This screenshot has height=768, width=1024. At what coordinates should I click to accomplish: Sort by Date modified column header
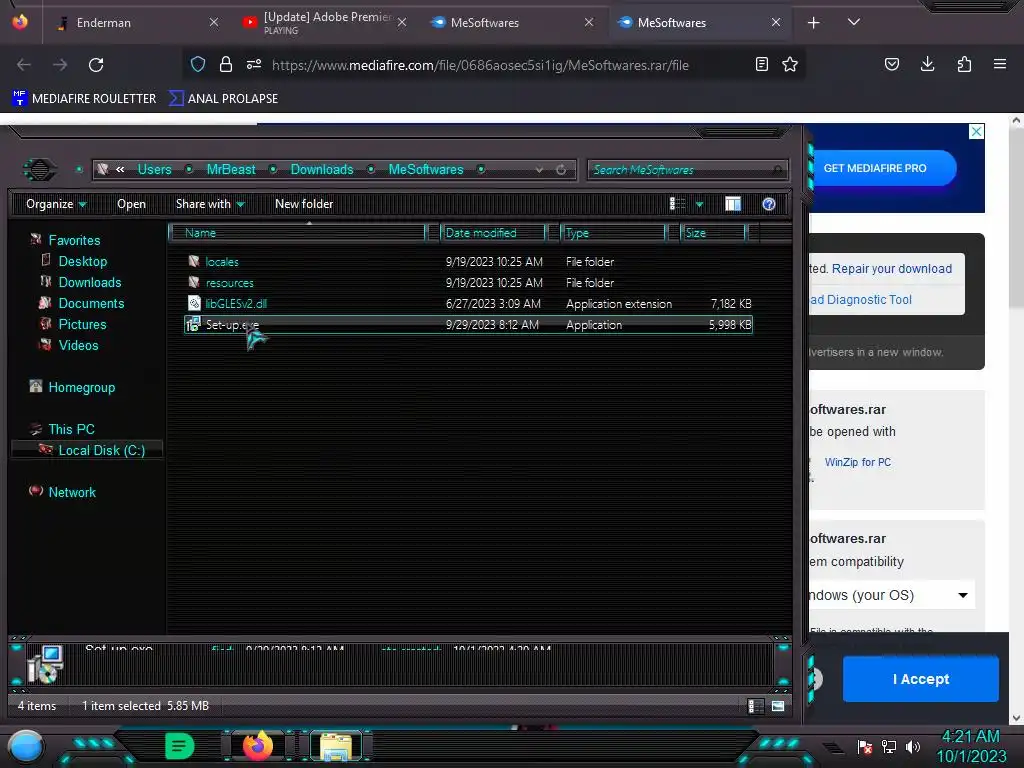[x=494, y=233]
